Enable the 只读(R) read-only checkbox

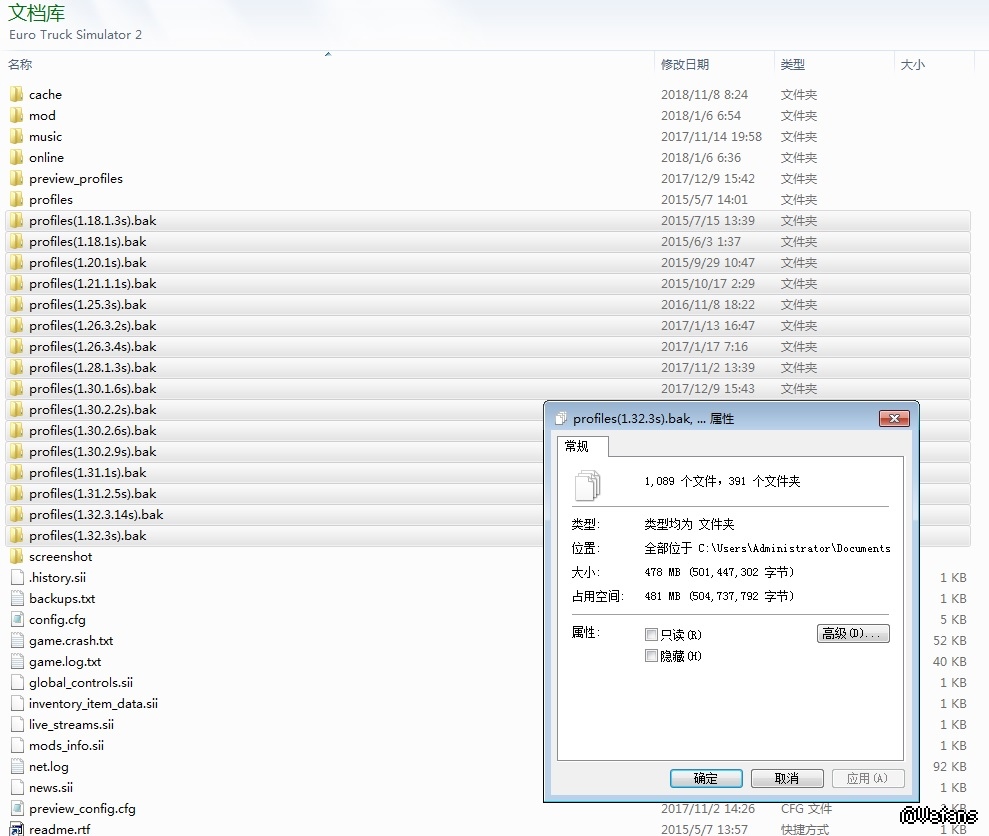pyautogui.click(x=652, y=634)
